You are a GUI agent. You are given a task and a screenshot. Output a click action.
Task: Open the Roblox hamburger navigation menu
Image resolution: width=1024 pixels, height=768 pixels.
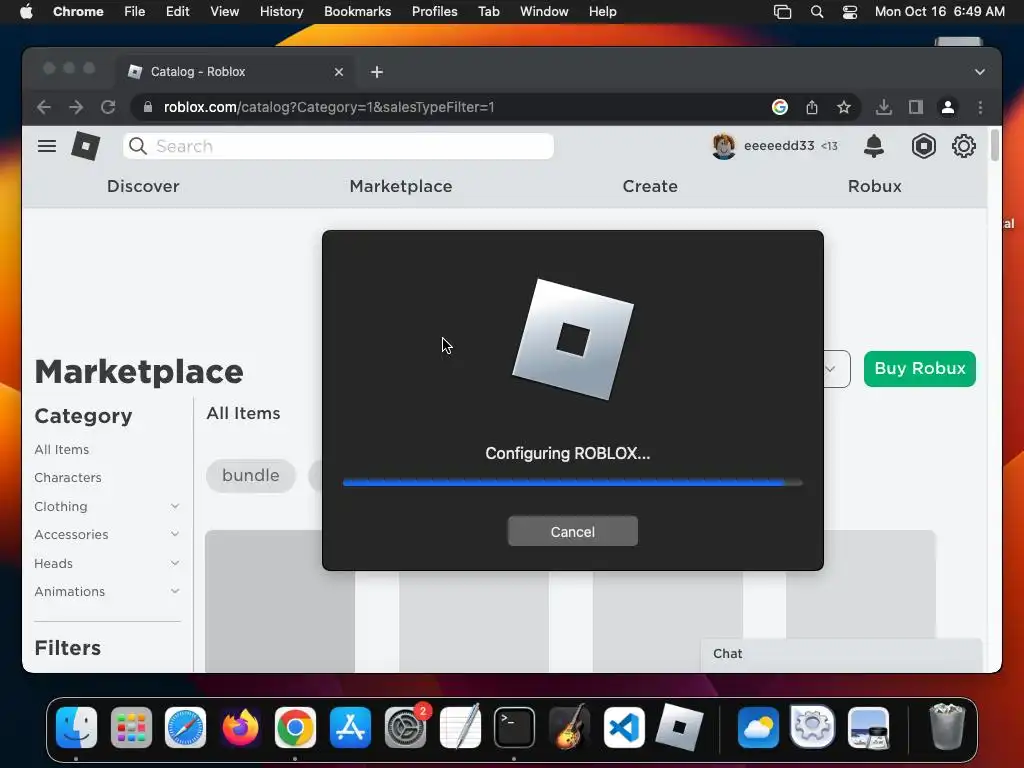(47, 146)
